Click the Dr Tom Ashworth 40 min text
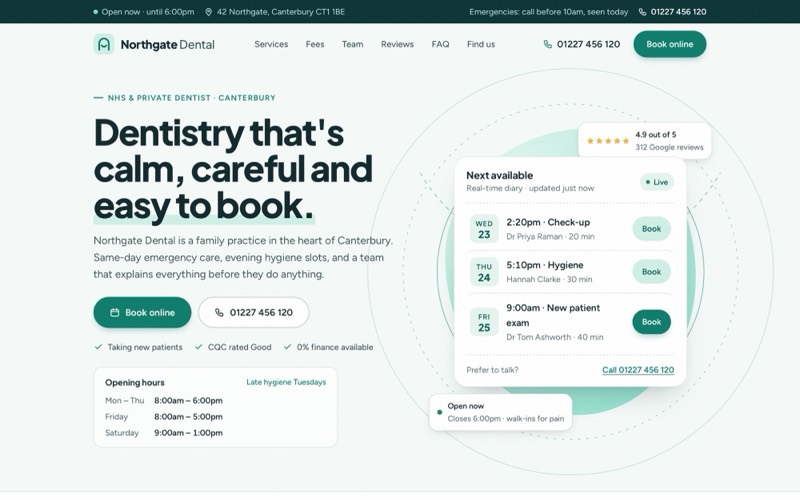 pyautogui.click(x=555, y=337)
